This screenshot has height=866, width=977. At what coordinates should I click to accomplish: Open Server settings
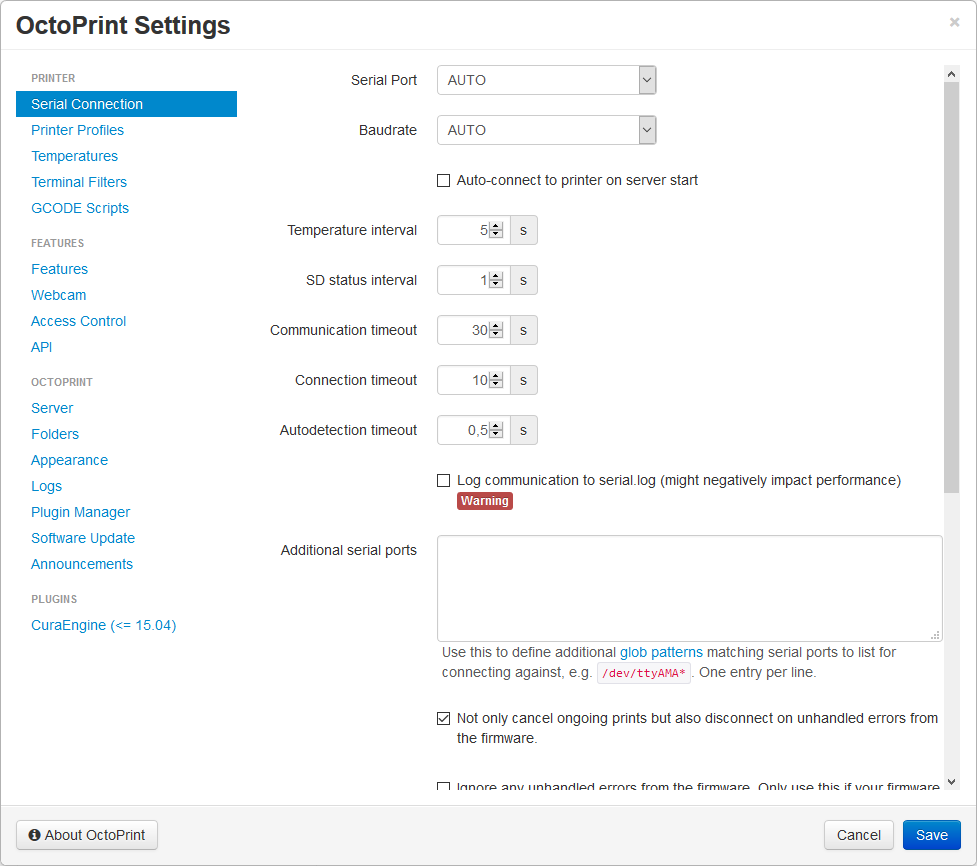point(52,408)
